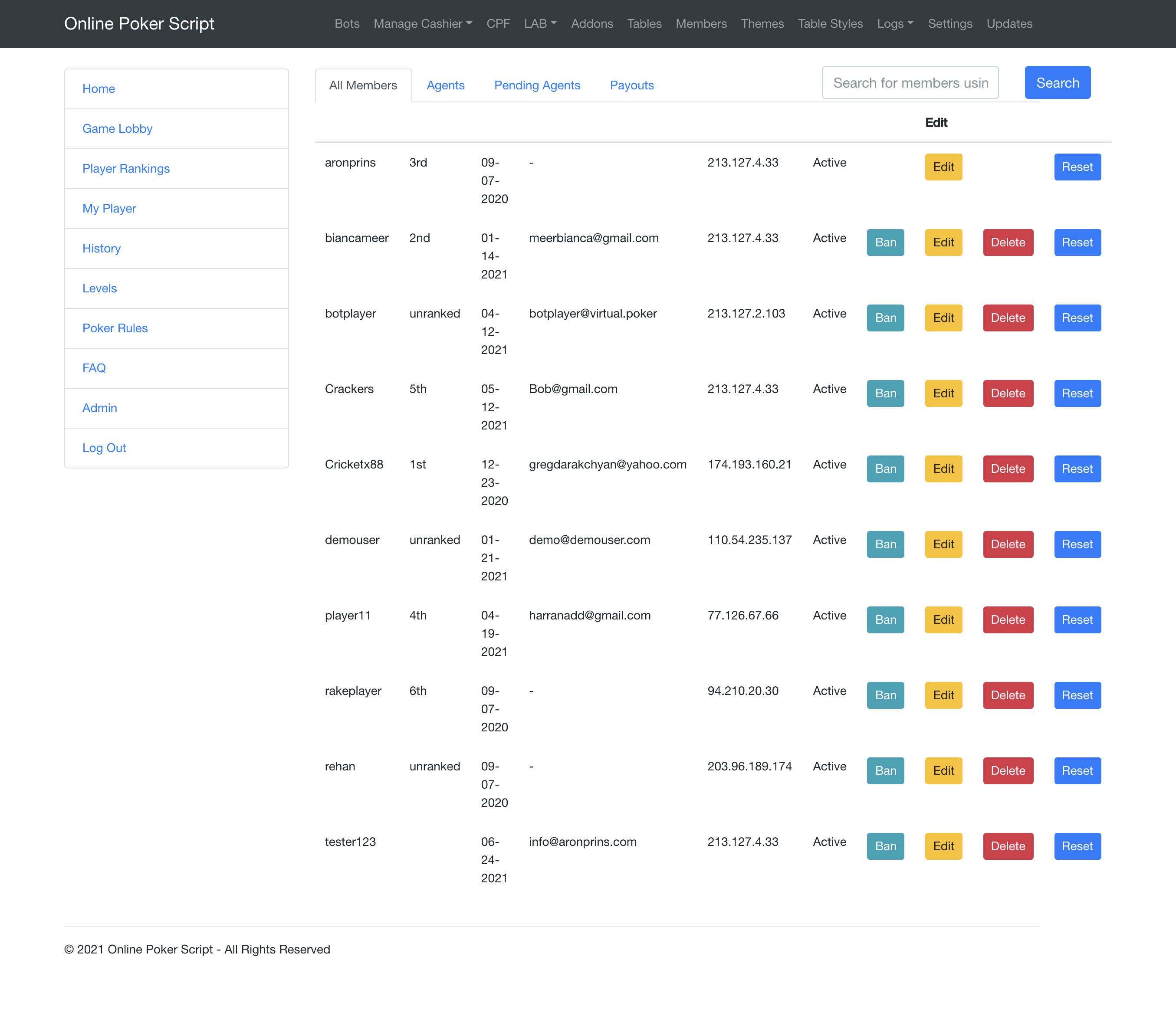Select the email gregdarakchyan@yahoo.com
This screenshot has height=1009, width=1176.
(x=607, y=464)
